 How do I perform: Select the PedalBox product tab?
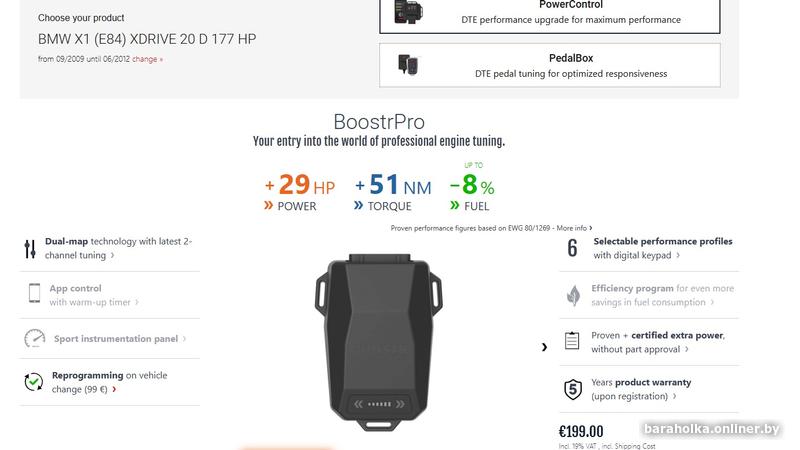coord(549,65)
